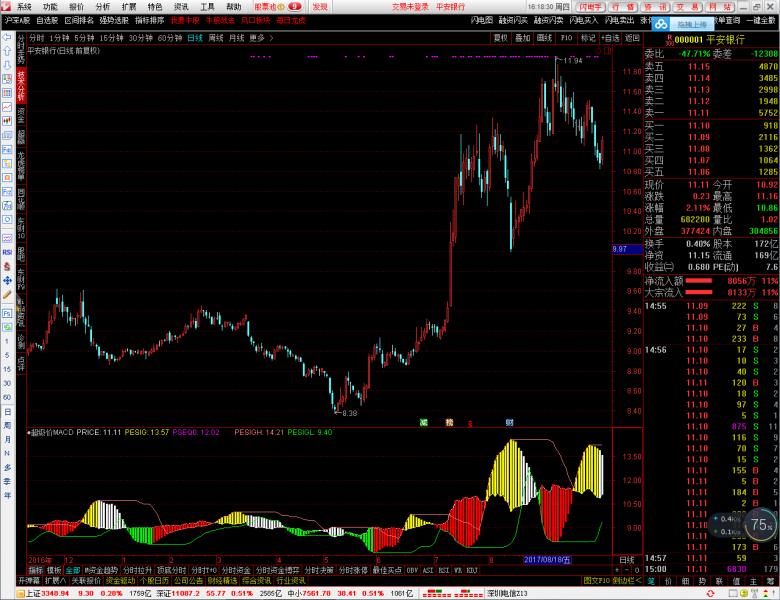Click the small folder icon before 上证
Image resolution: width=780 pixels, height=600 pixels.
[x=20, y=594]
